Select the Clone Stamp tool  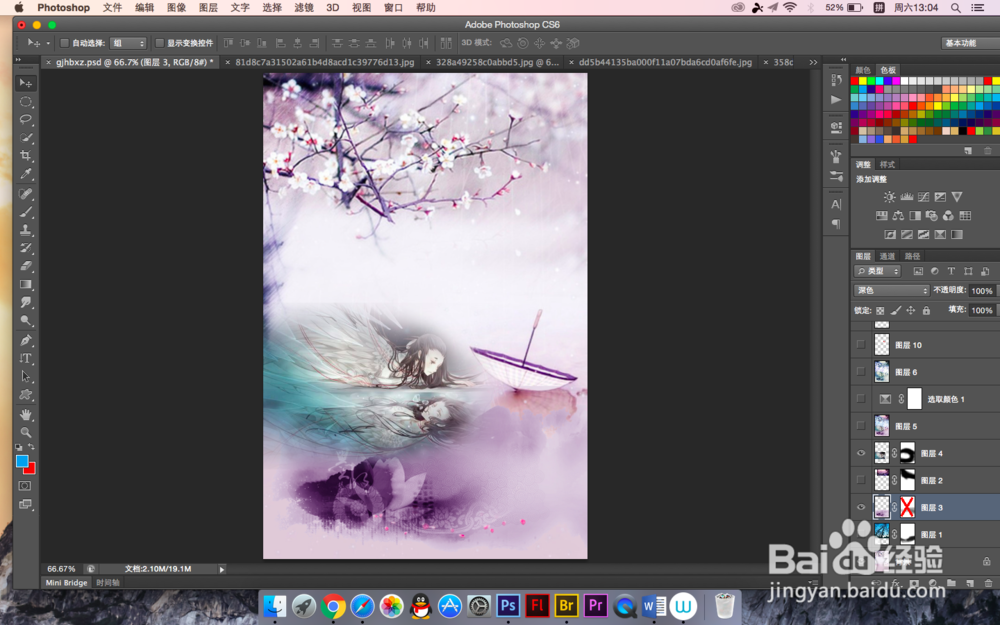coord(26,230)
